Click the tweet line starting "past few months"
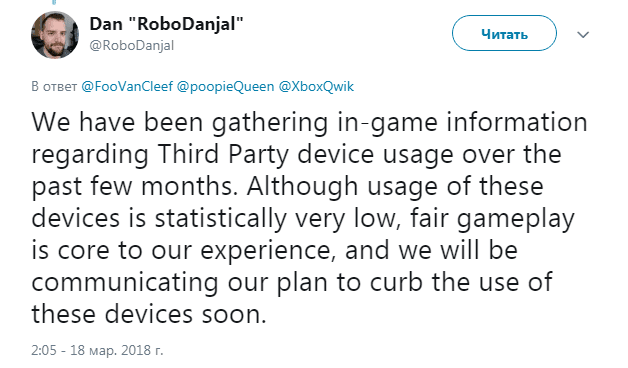The height and width of the screenshot is (368, 628). coord(287,187)
